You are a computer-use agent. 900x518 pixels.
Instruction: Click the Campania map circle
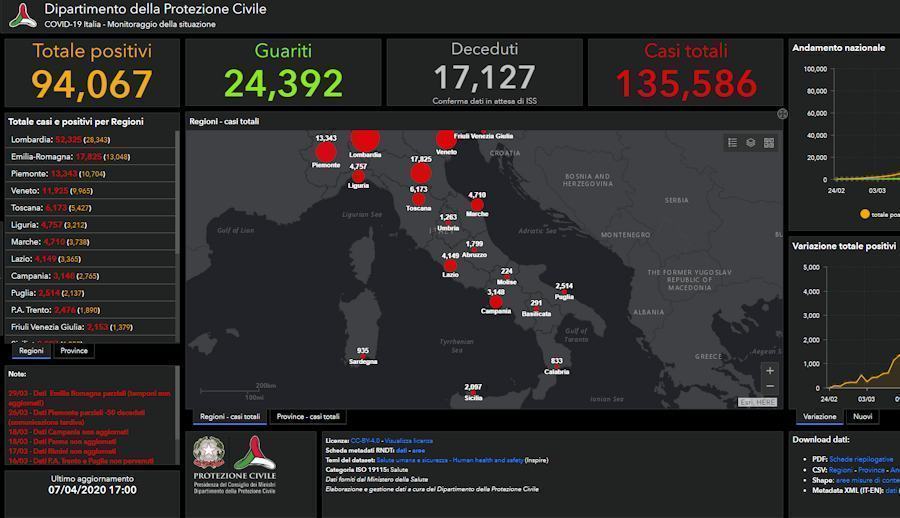tap(496, 302)
